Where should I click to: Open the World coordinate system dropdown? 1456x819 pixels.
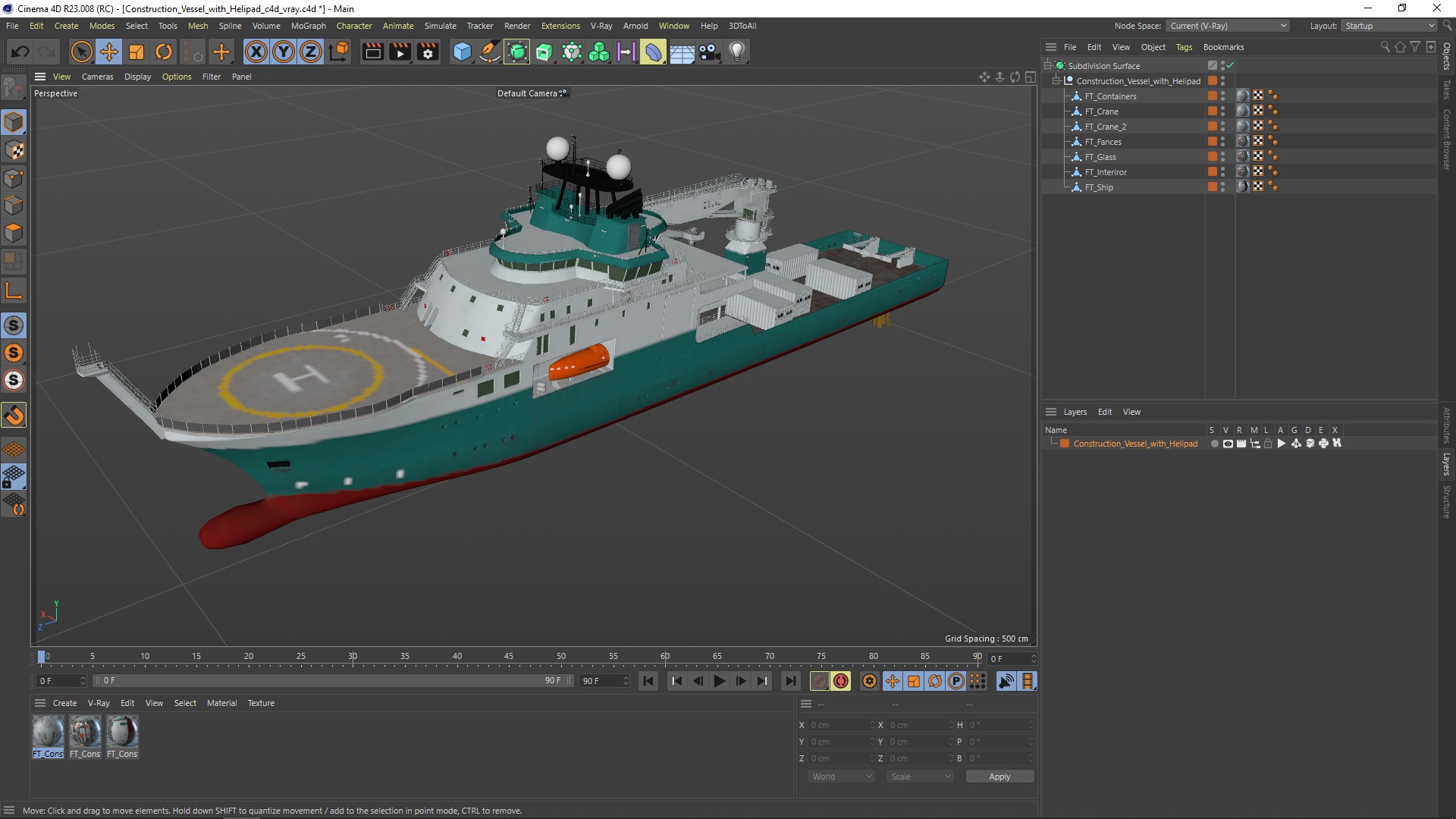click(841, 777)
